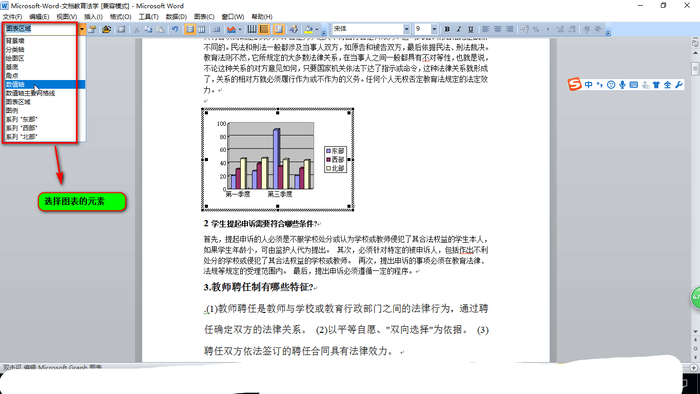Open the 格式(O) menu
The image size is (700, 394).
click(121, 17)
